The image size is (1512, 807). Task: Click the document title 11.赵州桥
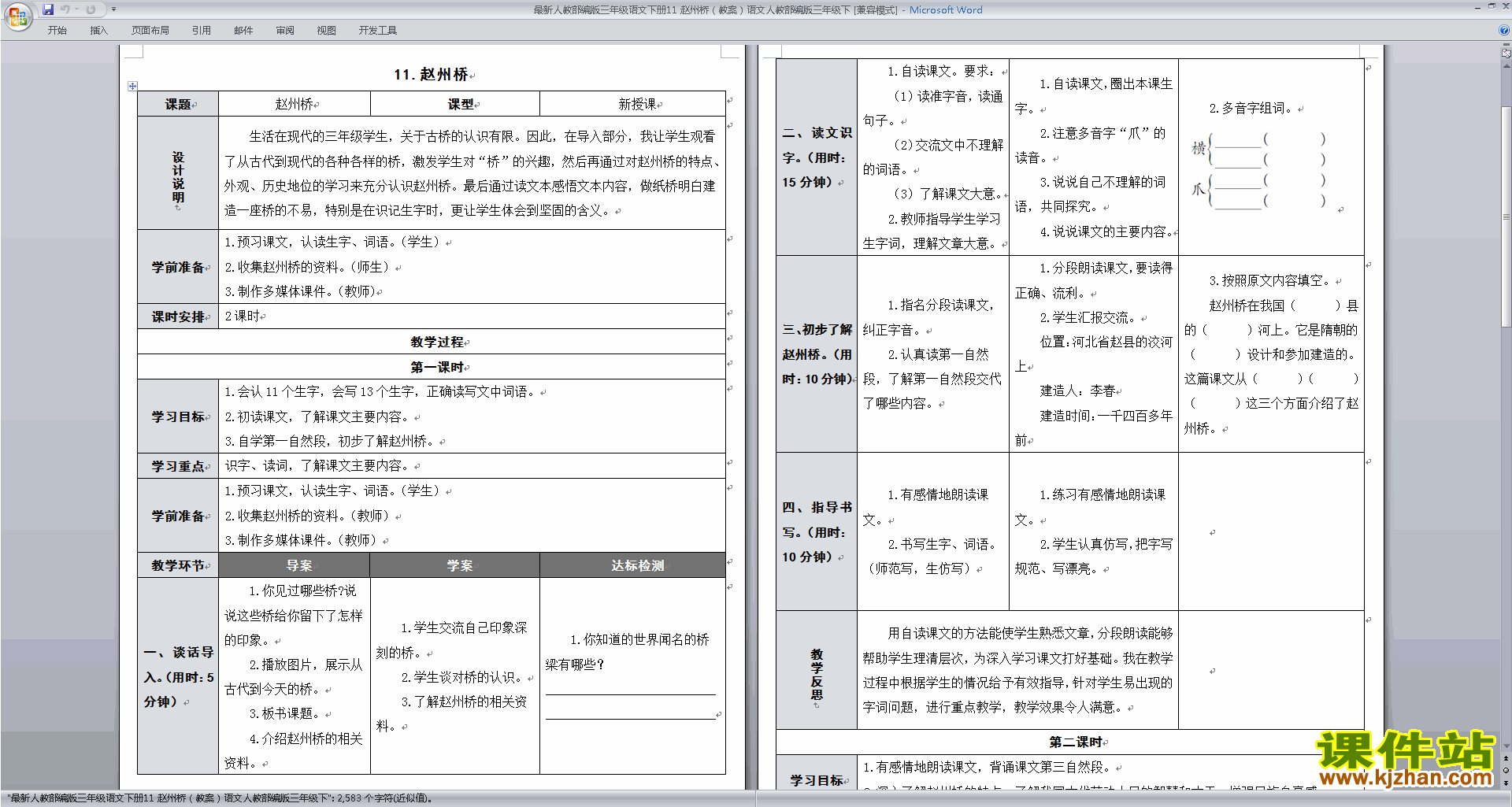tap(432, 74)
